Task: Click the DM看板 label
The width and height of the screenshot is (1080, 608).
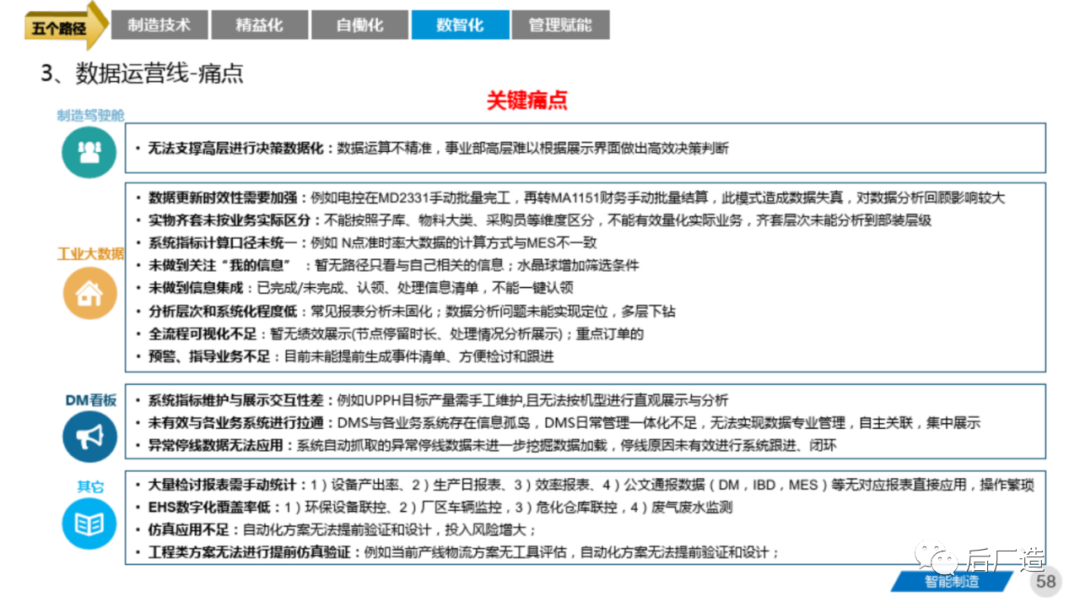Action: tap(90, 400)
